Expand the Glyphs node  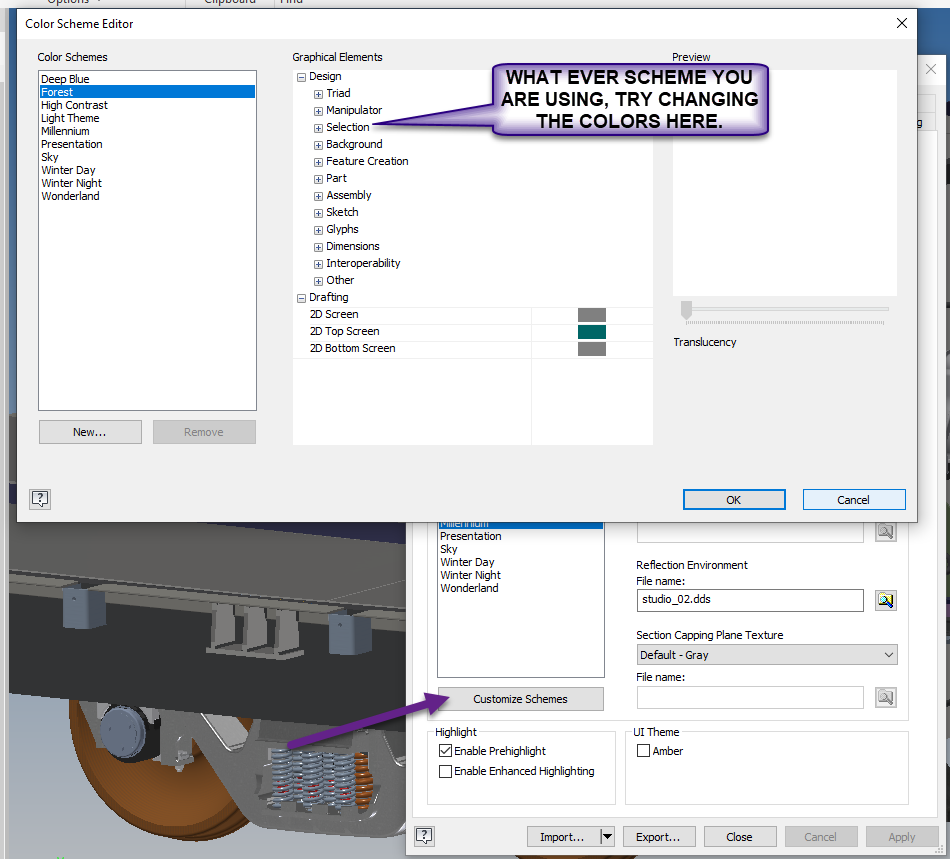pos(318,230)
